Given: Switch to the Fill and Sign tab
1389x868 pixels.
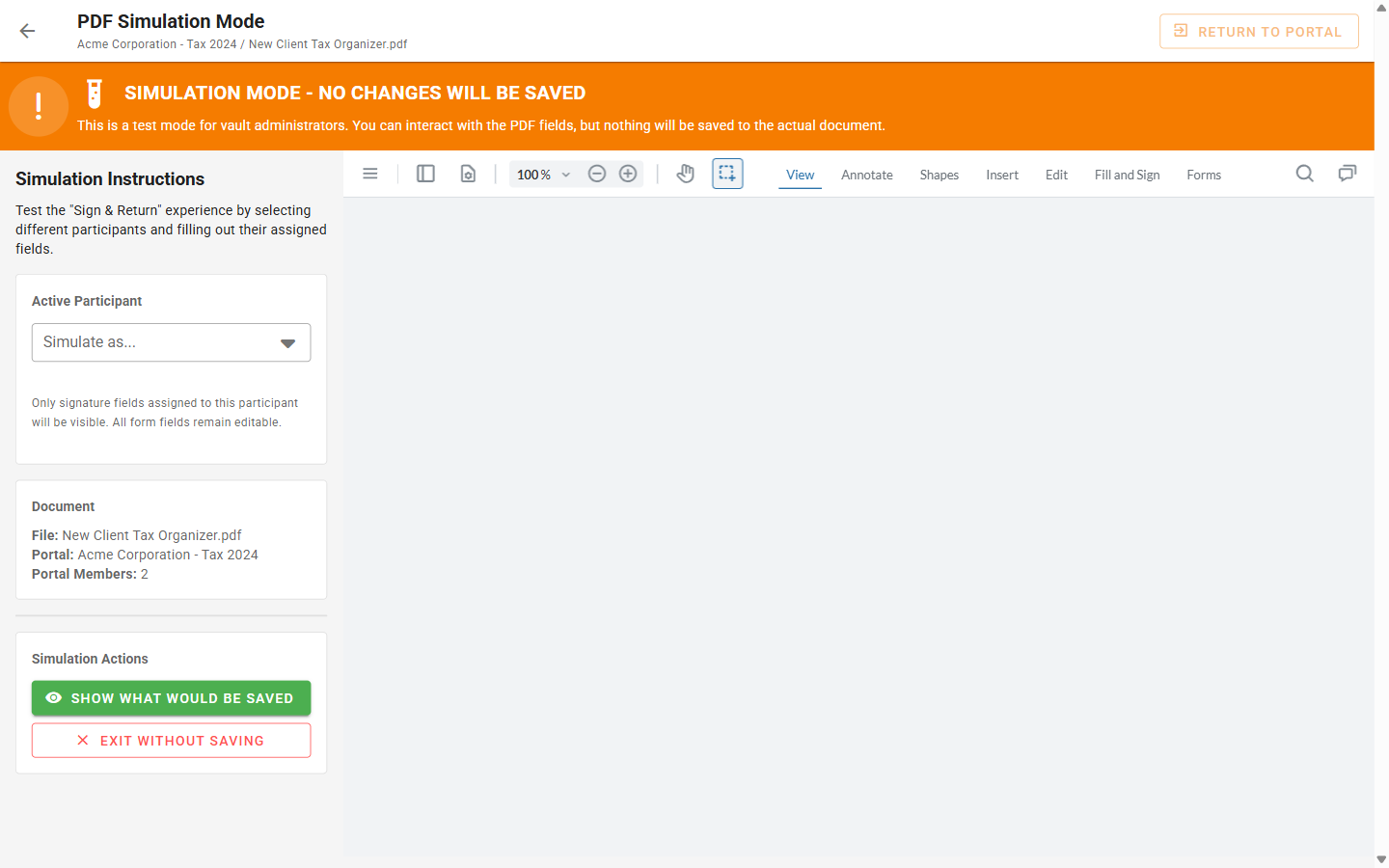Looking at the screenshot, I should tap(1127, 175).
